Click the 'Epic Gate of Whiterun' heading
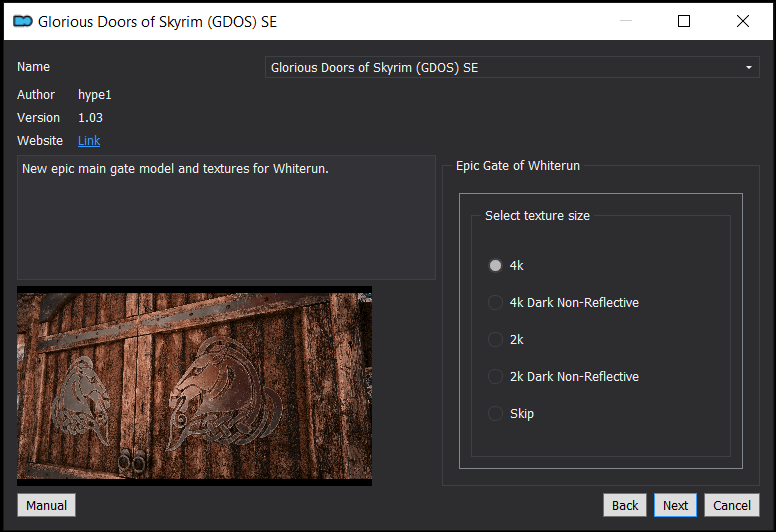The height and width of the screenshot is (532, 776). point(518,166)
